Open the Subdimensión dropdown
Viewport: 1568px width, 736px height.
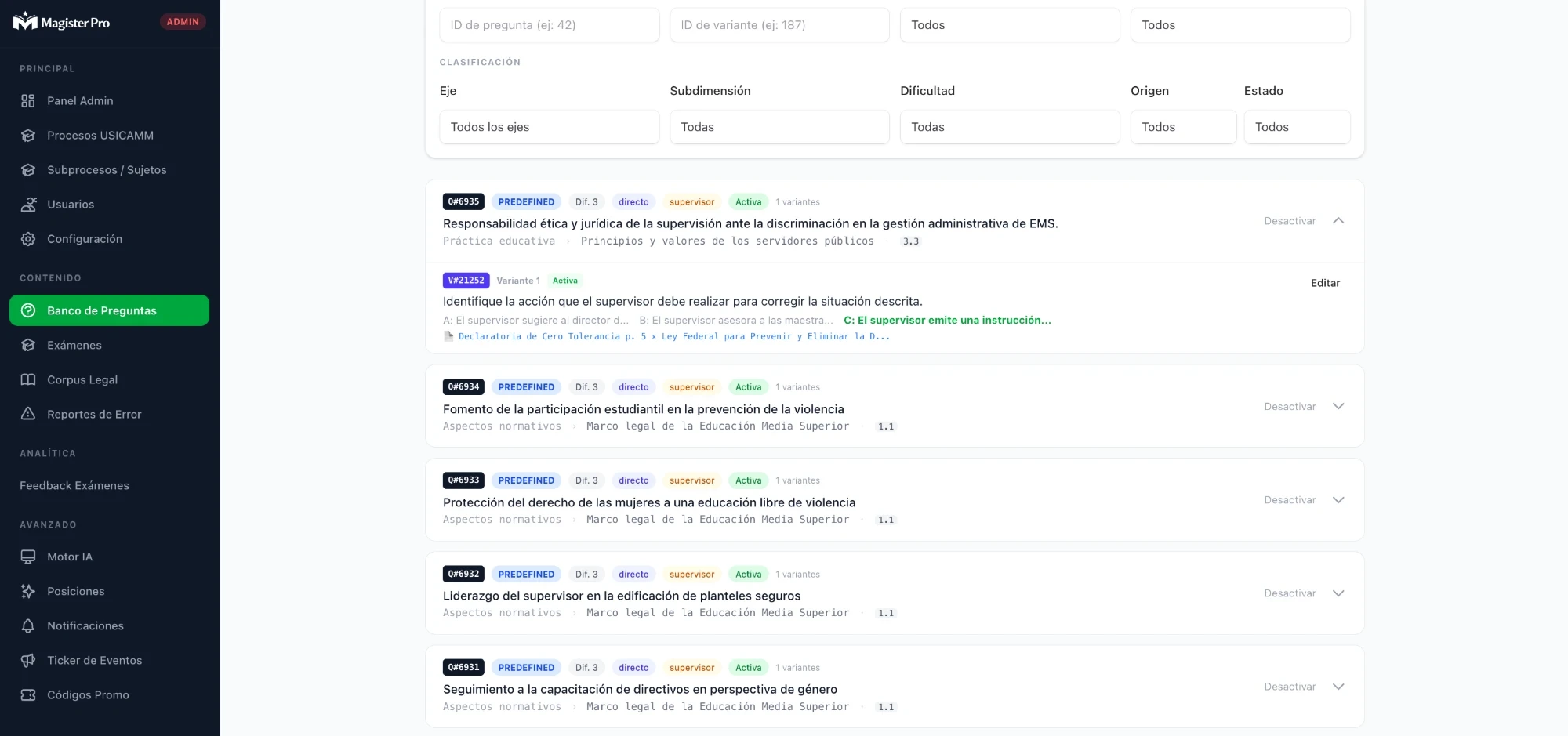pyautogui.click(x=779, y=127)
